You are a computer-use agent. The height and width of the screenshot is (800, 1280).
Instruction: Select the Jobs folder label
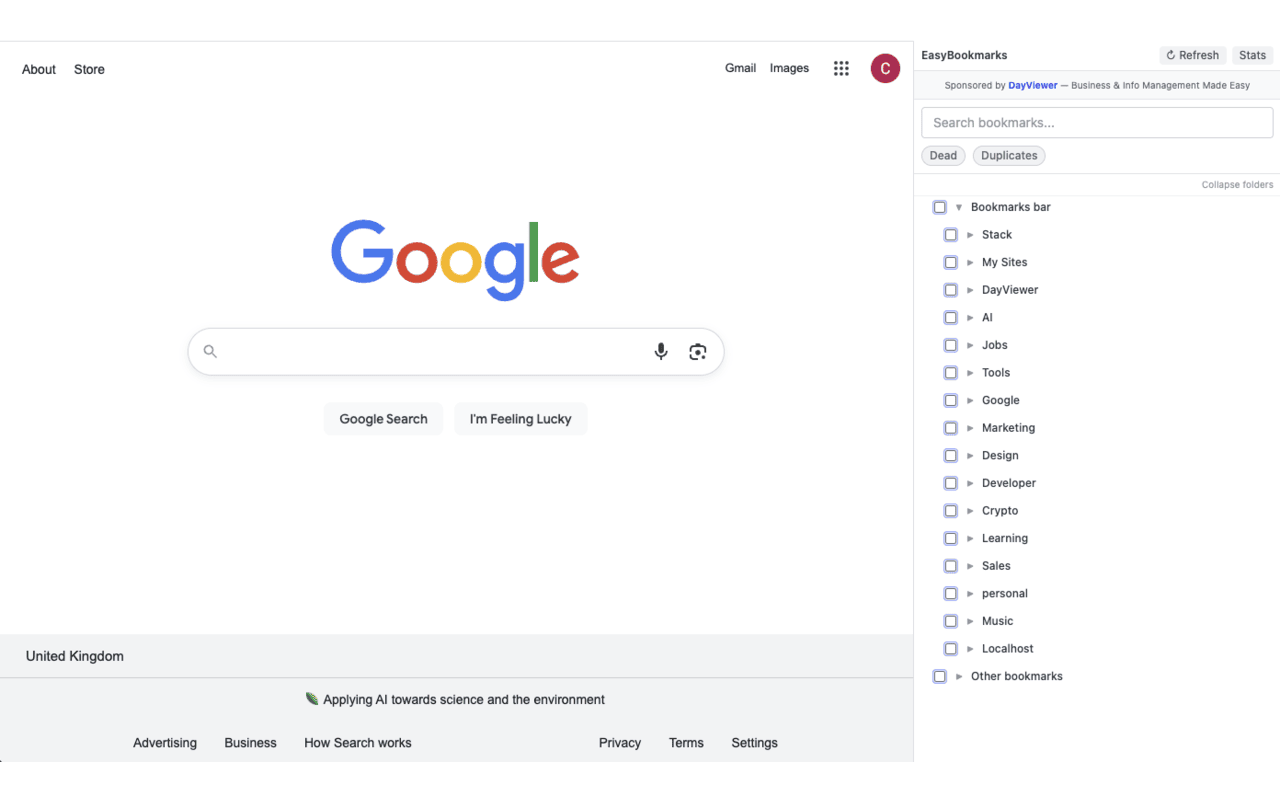pos(994,345)
